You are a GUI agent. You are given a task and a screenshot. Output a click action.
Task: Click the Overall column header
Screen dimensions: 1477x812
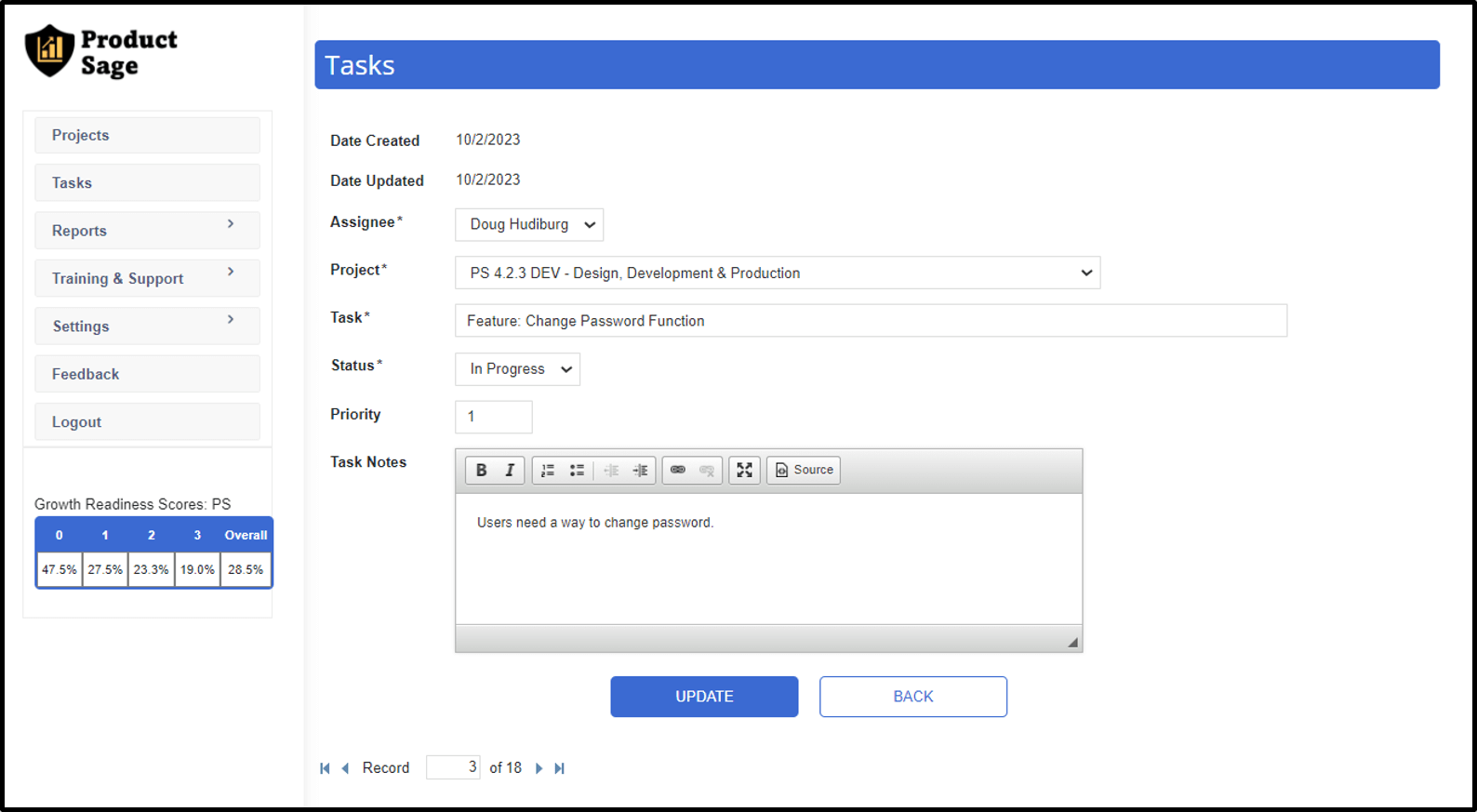point(246,536)
